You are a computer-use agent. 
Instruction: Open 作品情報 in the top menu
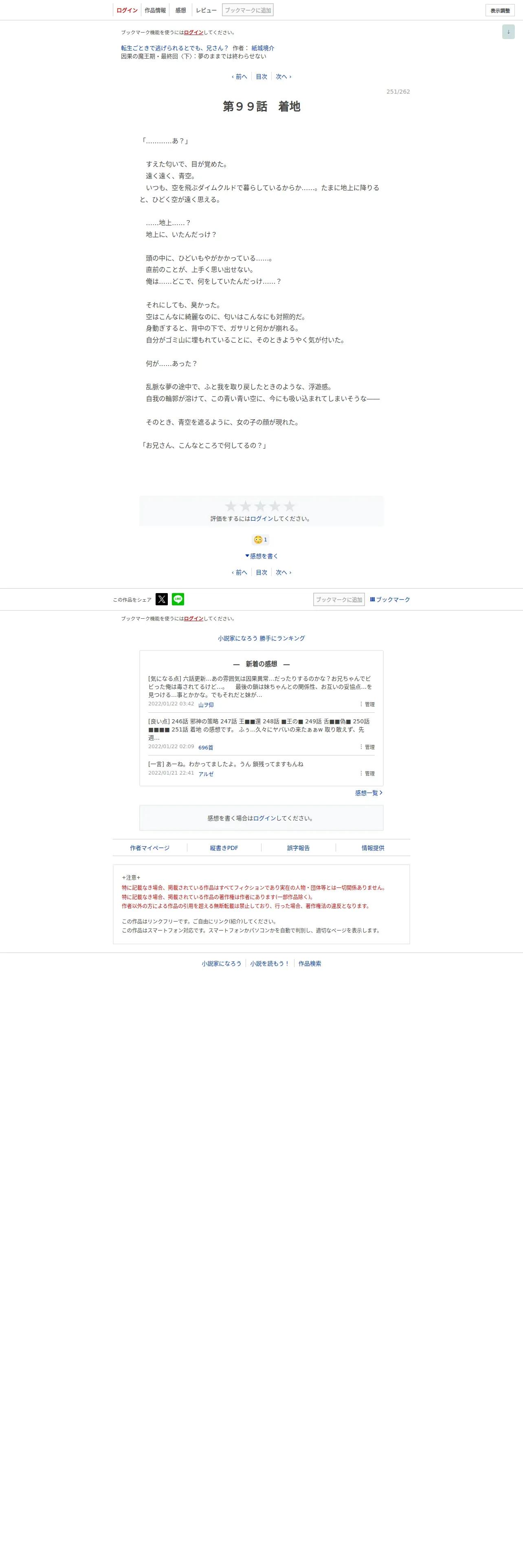[155, 10]
